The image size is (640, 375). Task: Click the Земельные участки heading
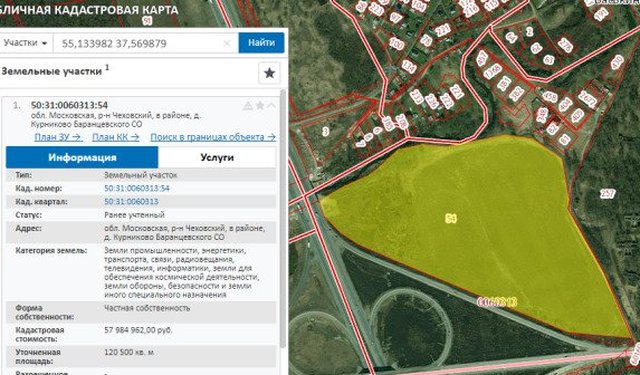(x=51, y=71)
